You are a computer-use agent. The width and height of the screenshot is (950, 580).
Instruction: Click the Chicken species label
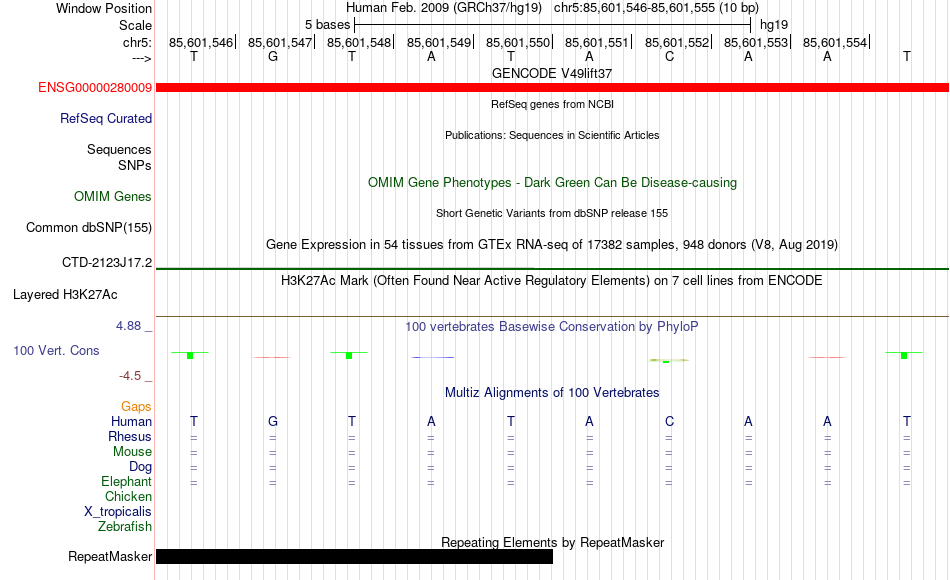128,497
